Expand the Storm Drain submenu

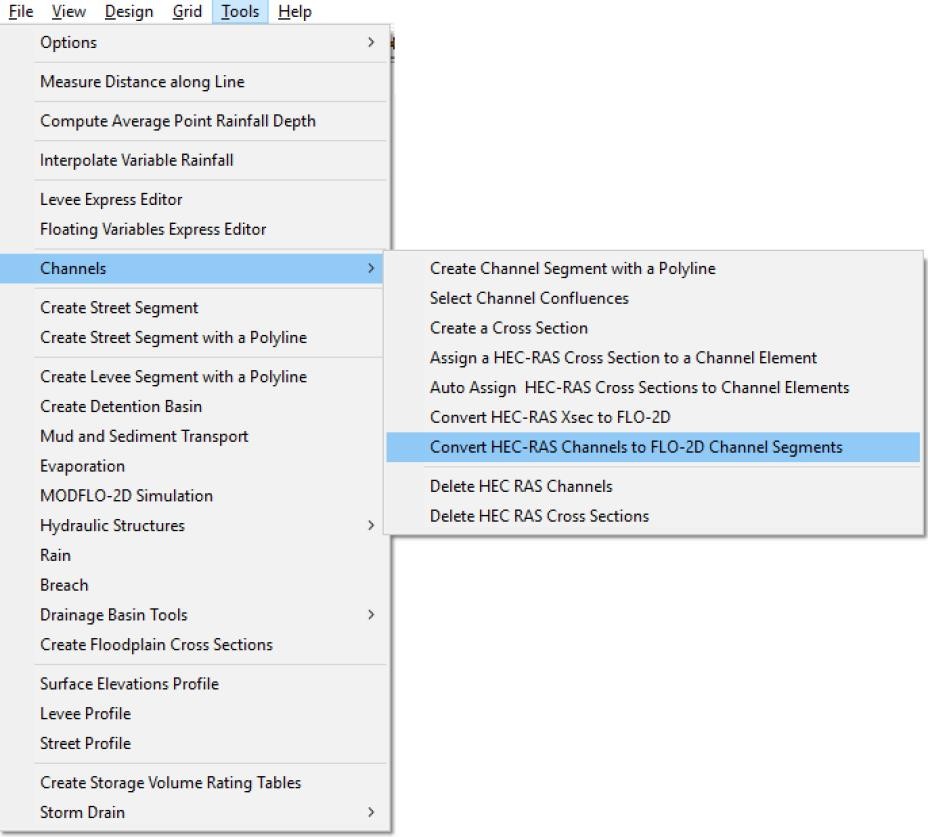tap(82, 812)
